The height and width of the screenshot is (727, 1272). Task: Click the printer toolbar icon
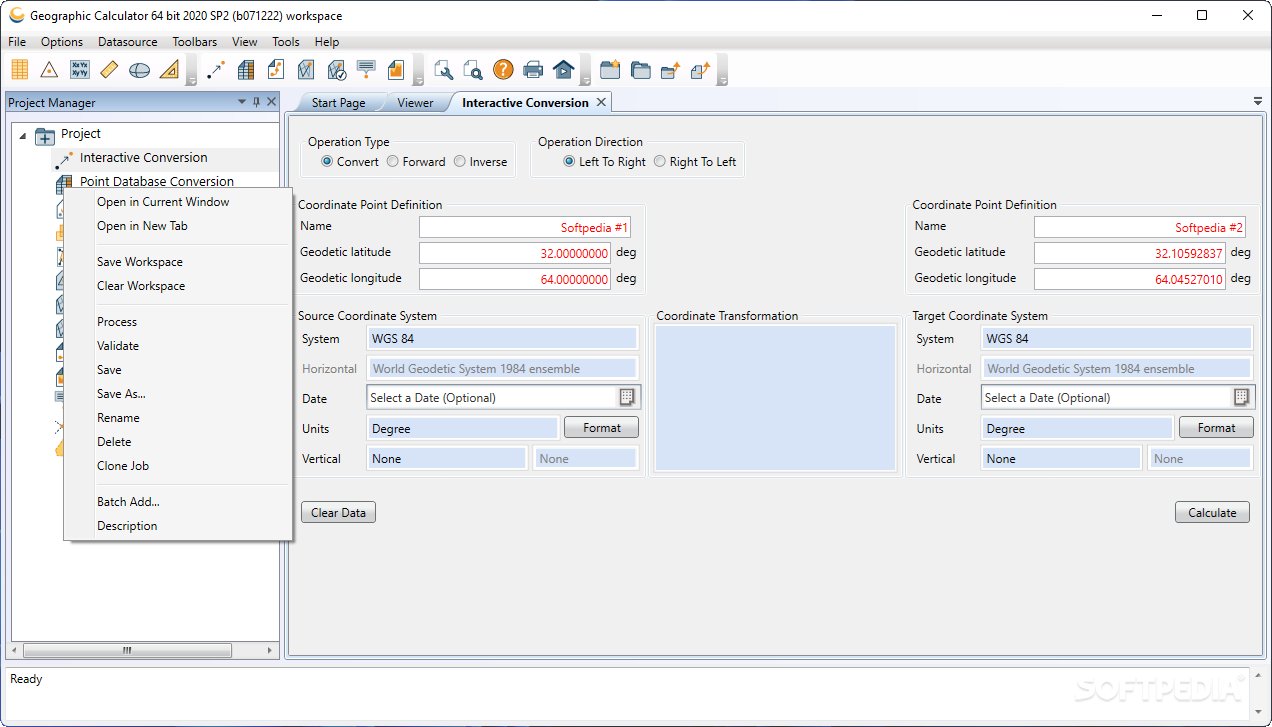(x=533, y=69)
